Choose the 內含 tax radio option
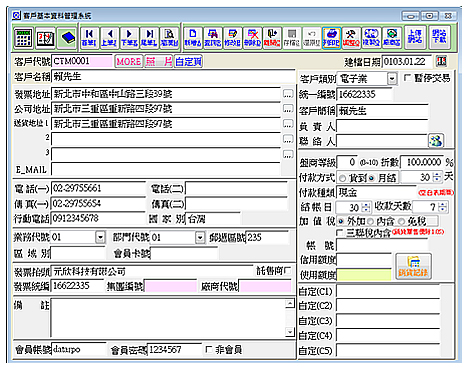The image size is (471, 368). click(x=370, y=221)
